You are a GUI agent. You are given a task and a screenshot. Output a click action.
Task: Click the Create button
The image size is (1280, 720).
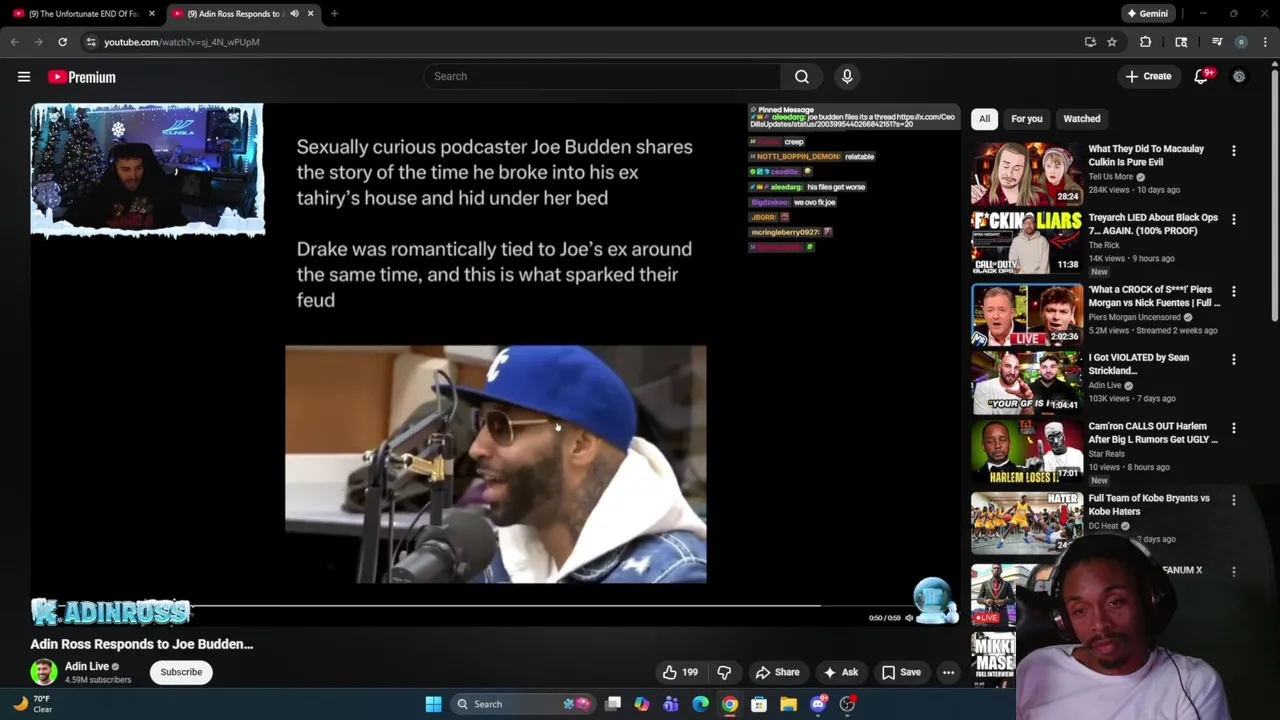1147,77
